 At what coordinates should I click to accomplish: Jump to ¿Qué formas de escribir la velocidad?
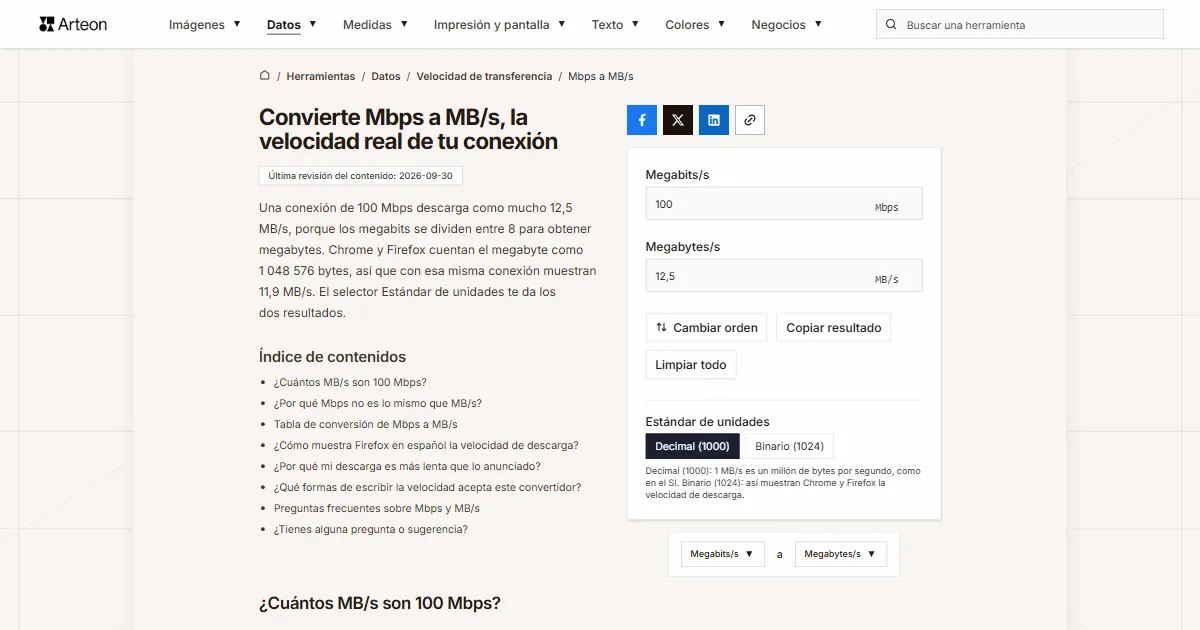(x=428, y=487)
